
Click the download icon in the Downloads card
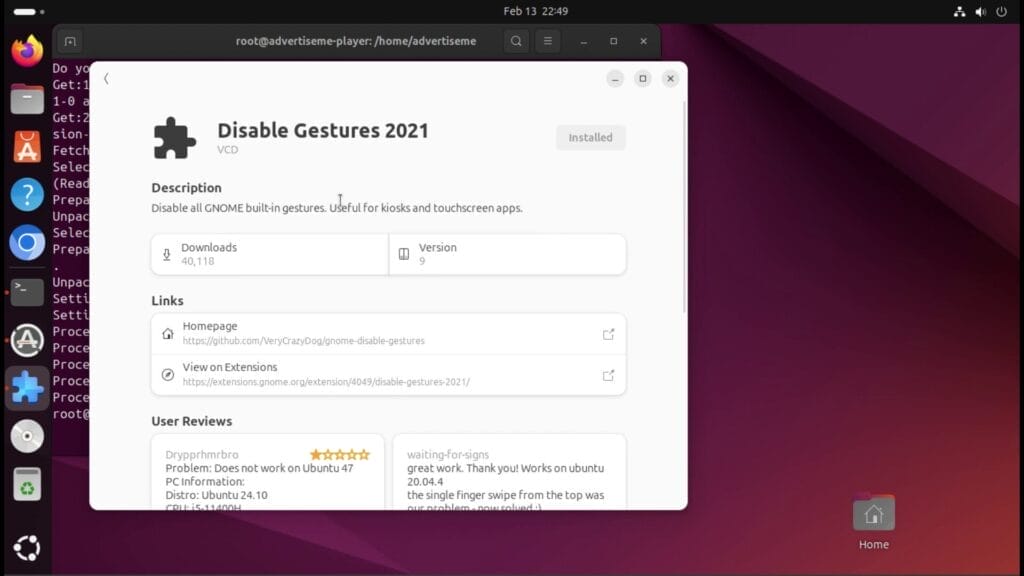click(167, 254)
